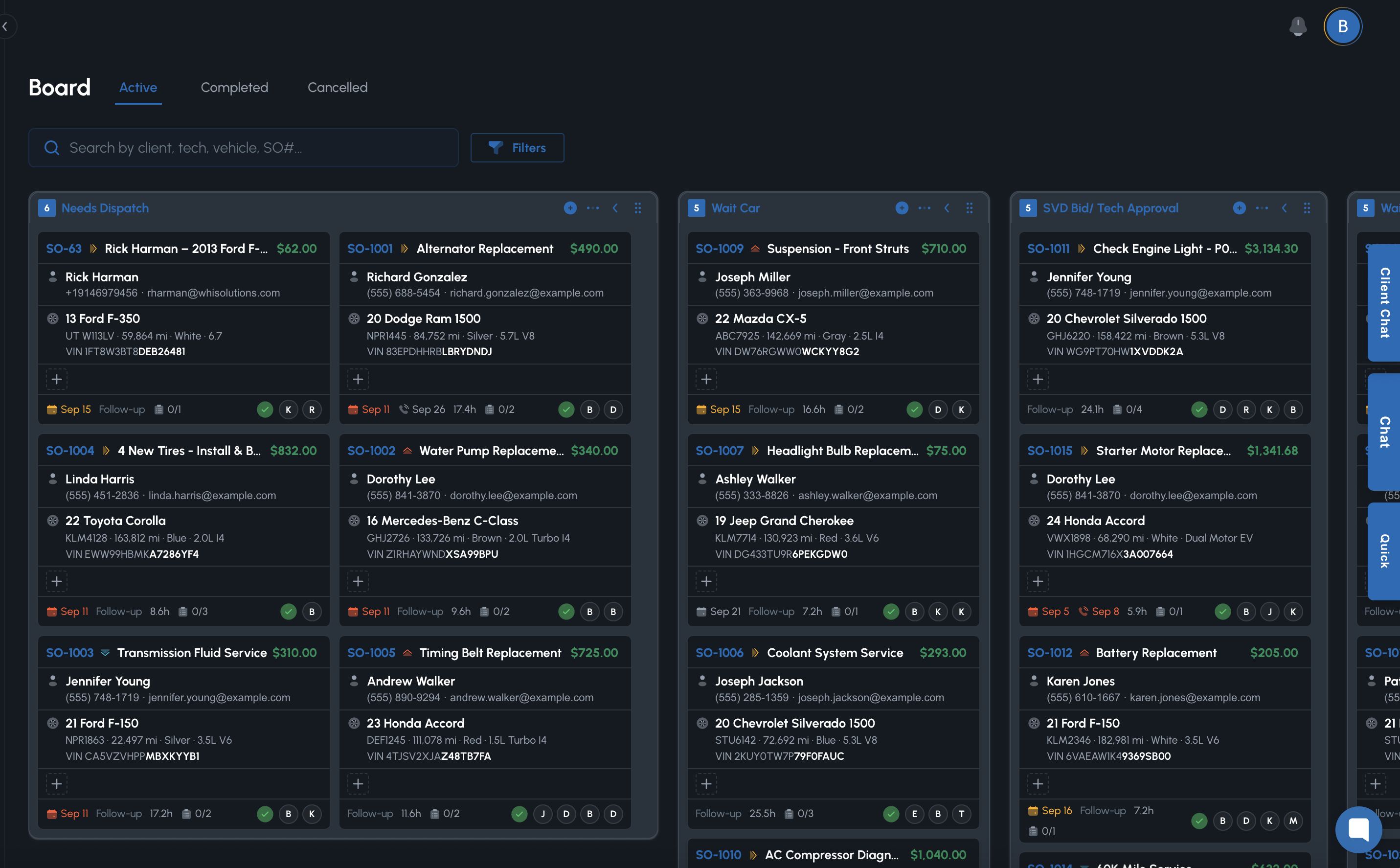Open the 0/2 checklist on SO-1002
The image size is (1400, 868).
click(x=495, y=612)
